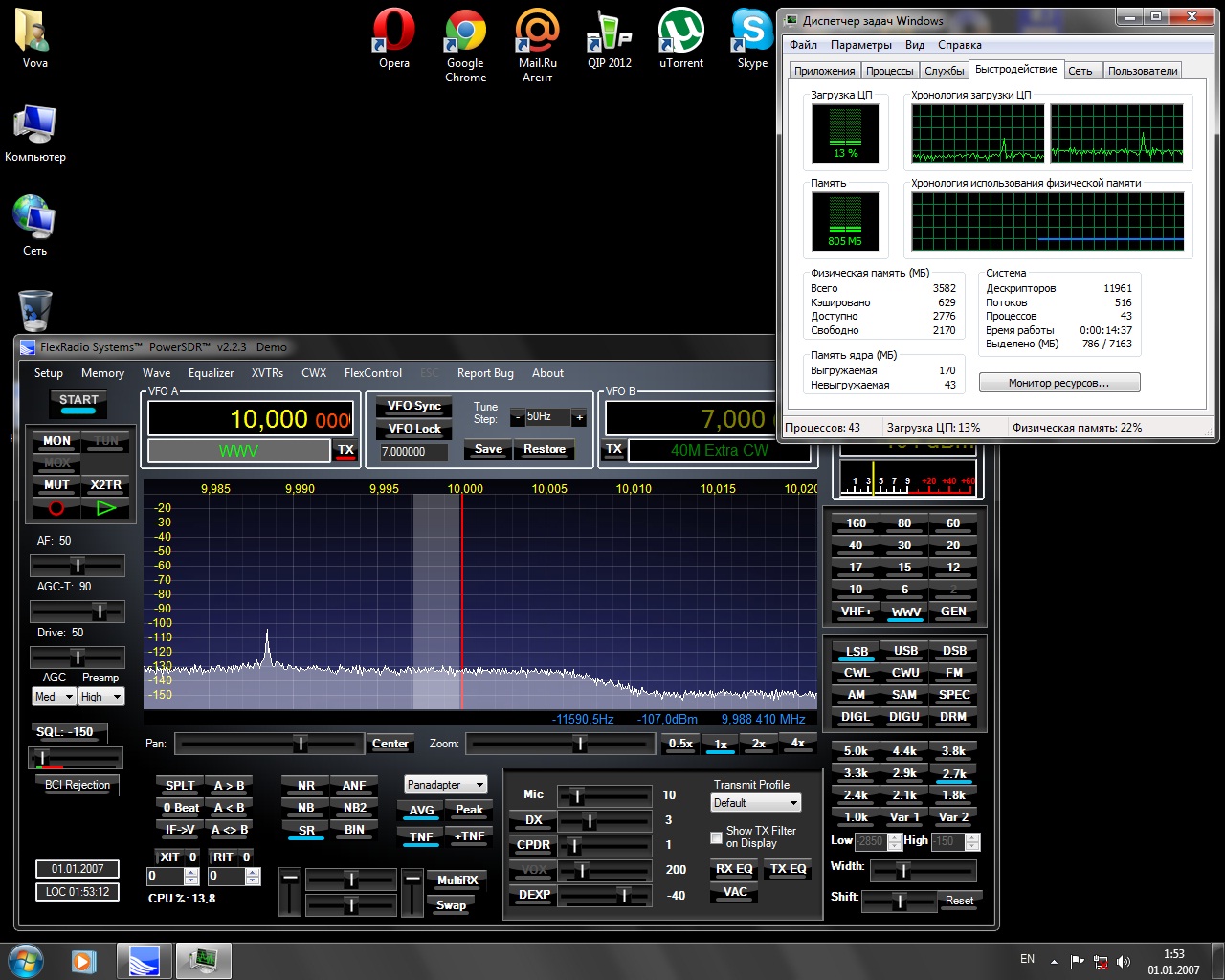Toggle the VFO Lock button

(x=414, y=429)
